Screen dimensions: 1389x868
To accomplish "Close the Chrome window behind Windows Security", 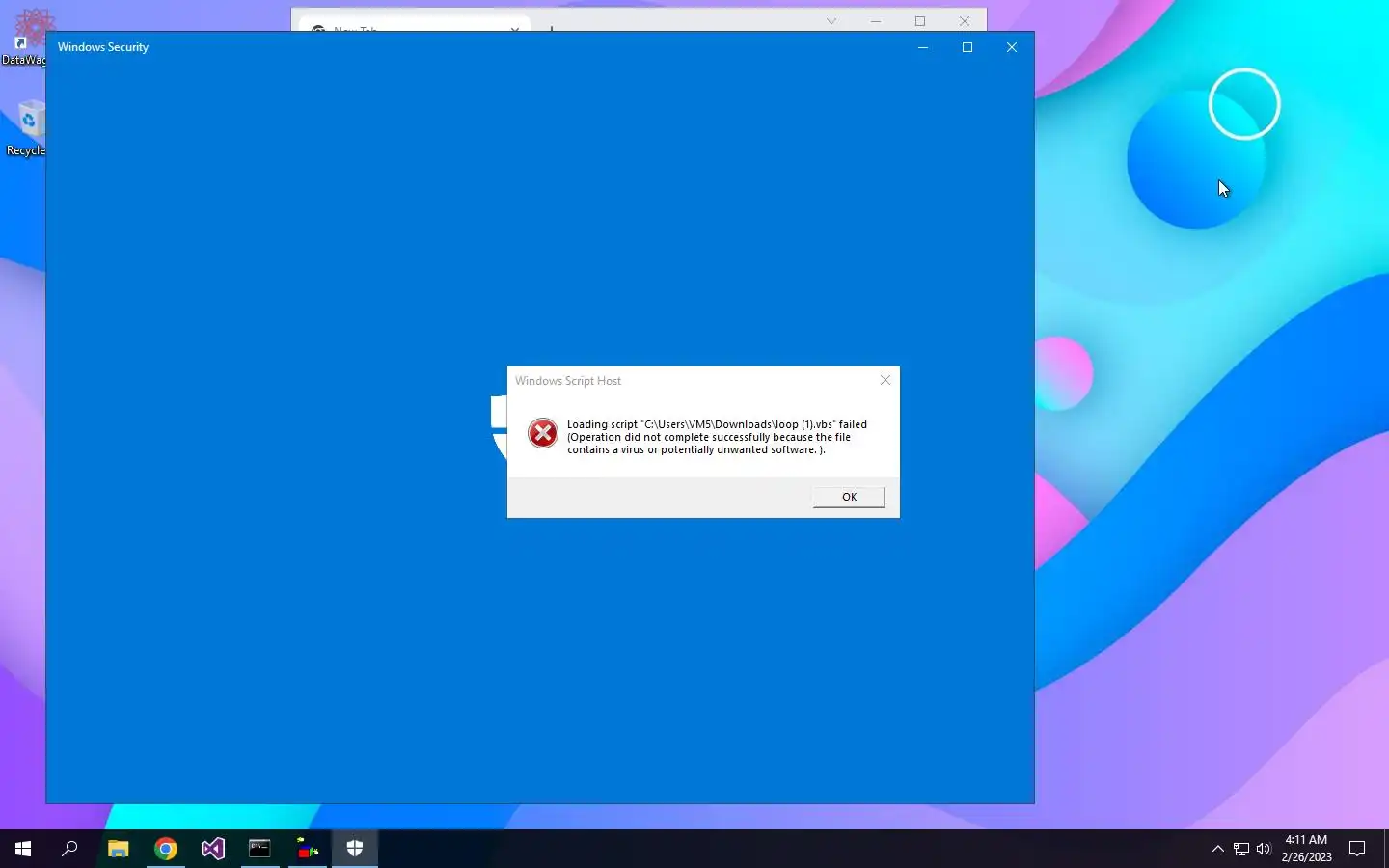I will click(965, 20).
